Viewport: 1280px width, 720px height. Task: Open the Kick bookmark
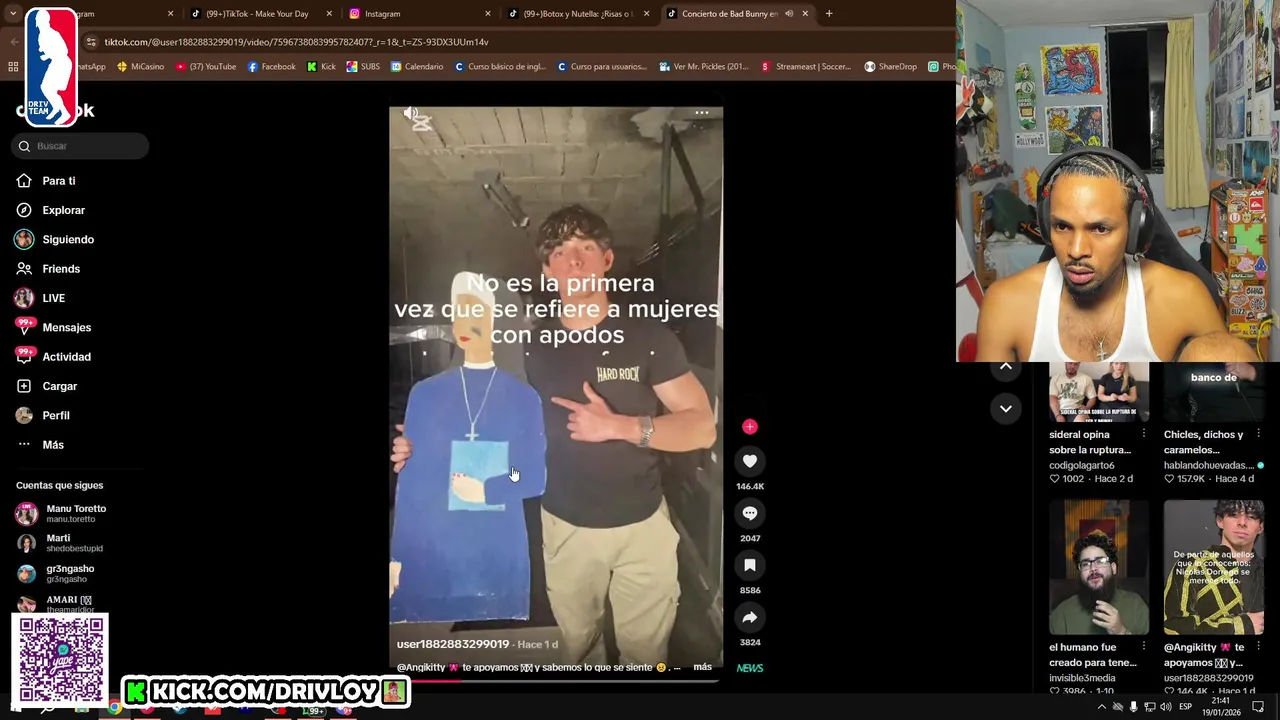(321, 67)
